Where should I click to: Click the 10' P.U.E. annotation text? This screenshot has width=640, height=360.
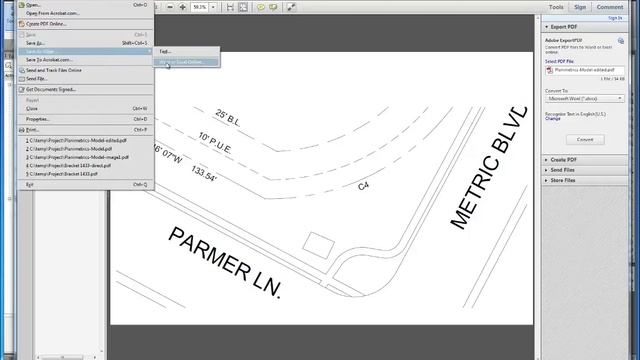pos(216,143)
